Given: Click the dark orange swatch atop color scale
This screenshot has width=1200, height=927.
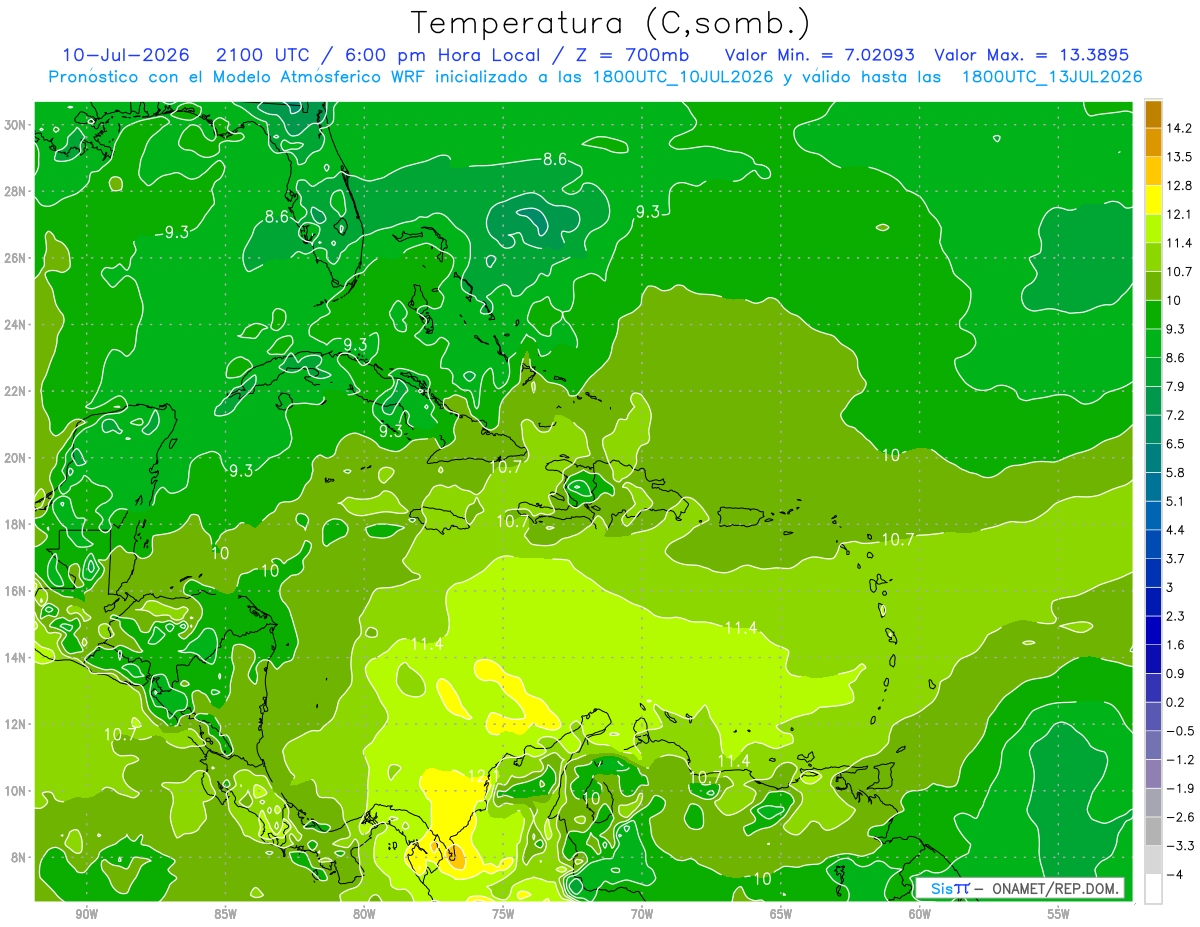Looking at the screenshot, I should [x=1153, y=114].
